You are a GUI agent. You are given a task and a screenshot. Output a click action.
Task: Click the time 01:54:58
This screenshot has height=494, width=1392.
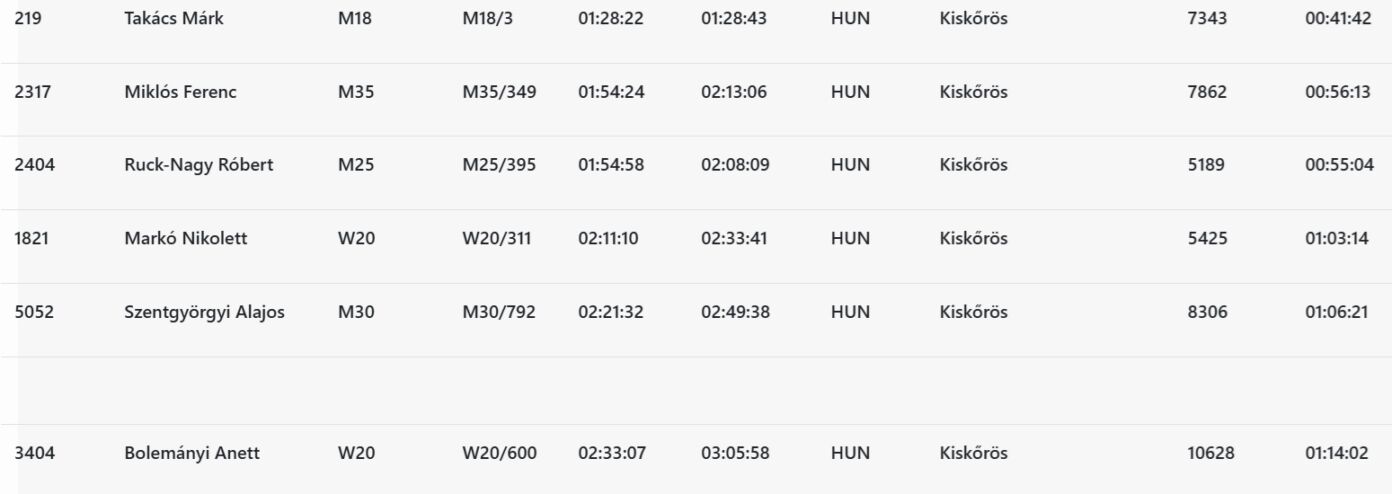611,165
